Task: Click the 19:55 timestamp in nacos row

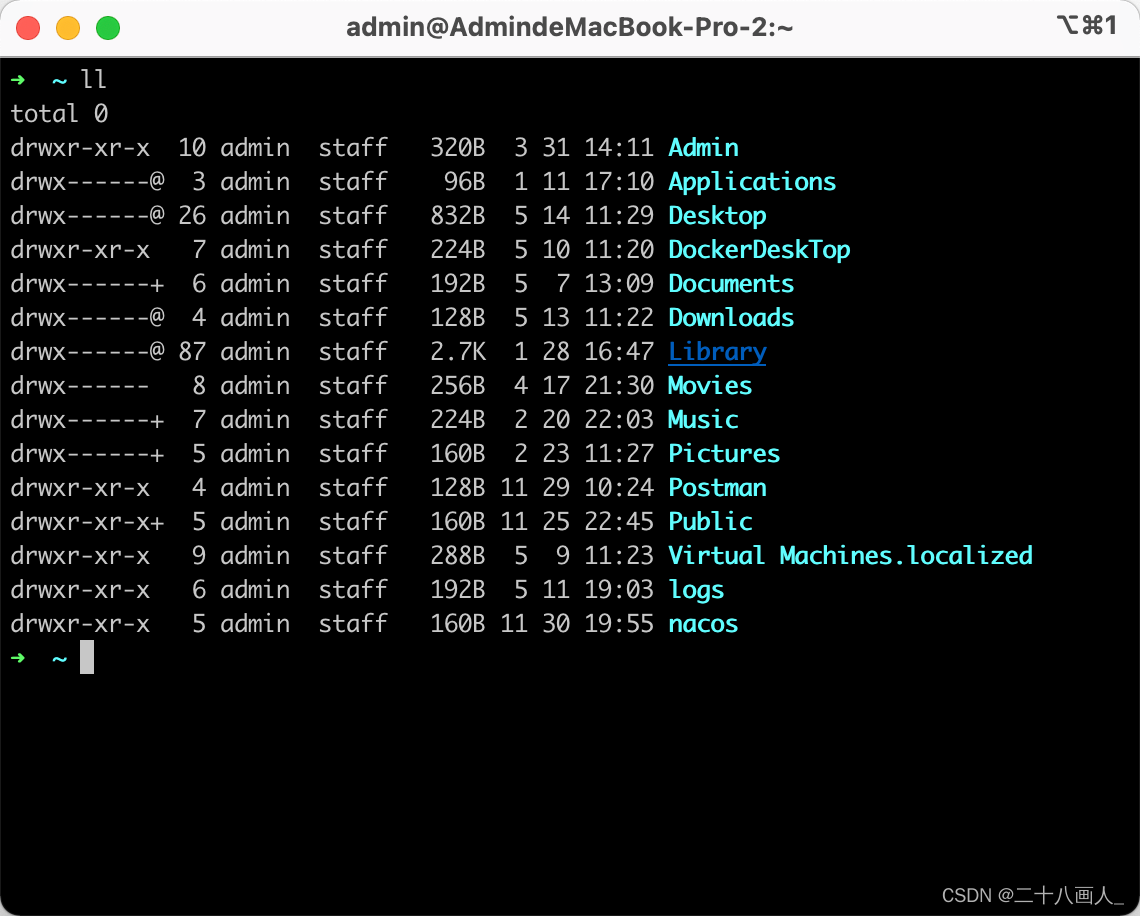Action: (x=619, y=624)
